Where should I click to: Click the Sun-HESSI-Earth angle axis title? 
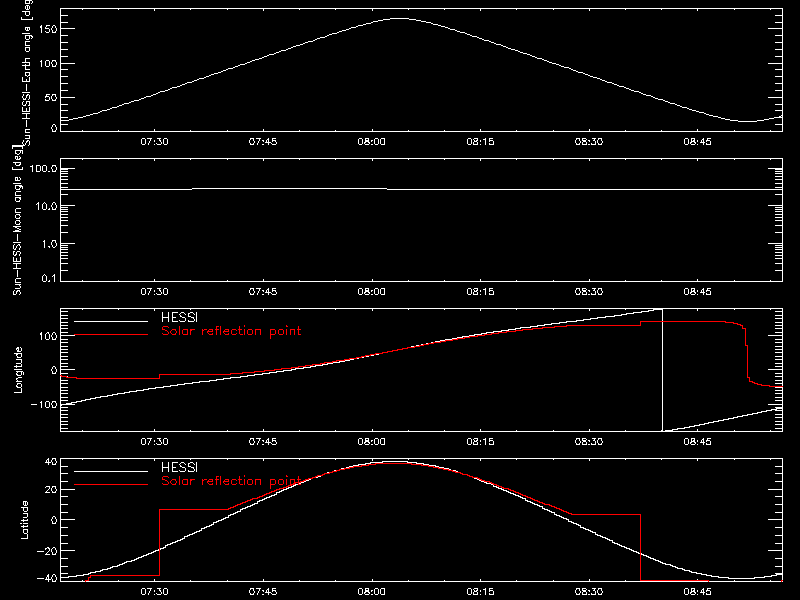pyautogui.click(x=27, y=72)
